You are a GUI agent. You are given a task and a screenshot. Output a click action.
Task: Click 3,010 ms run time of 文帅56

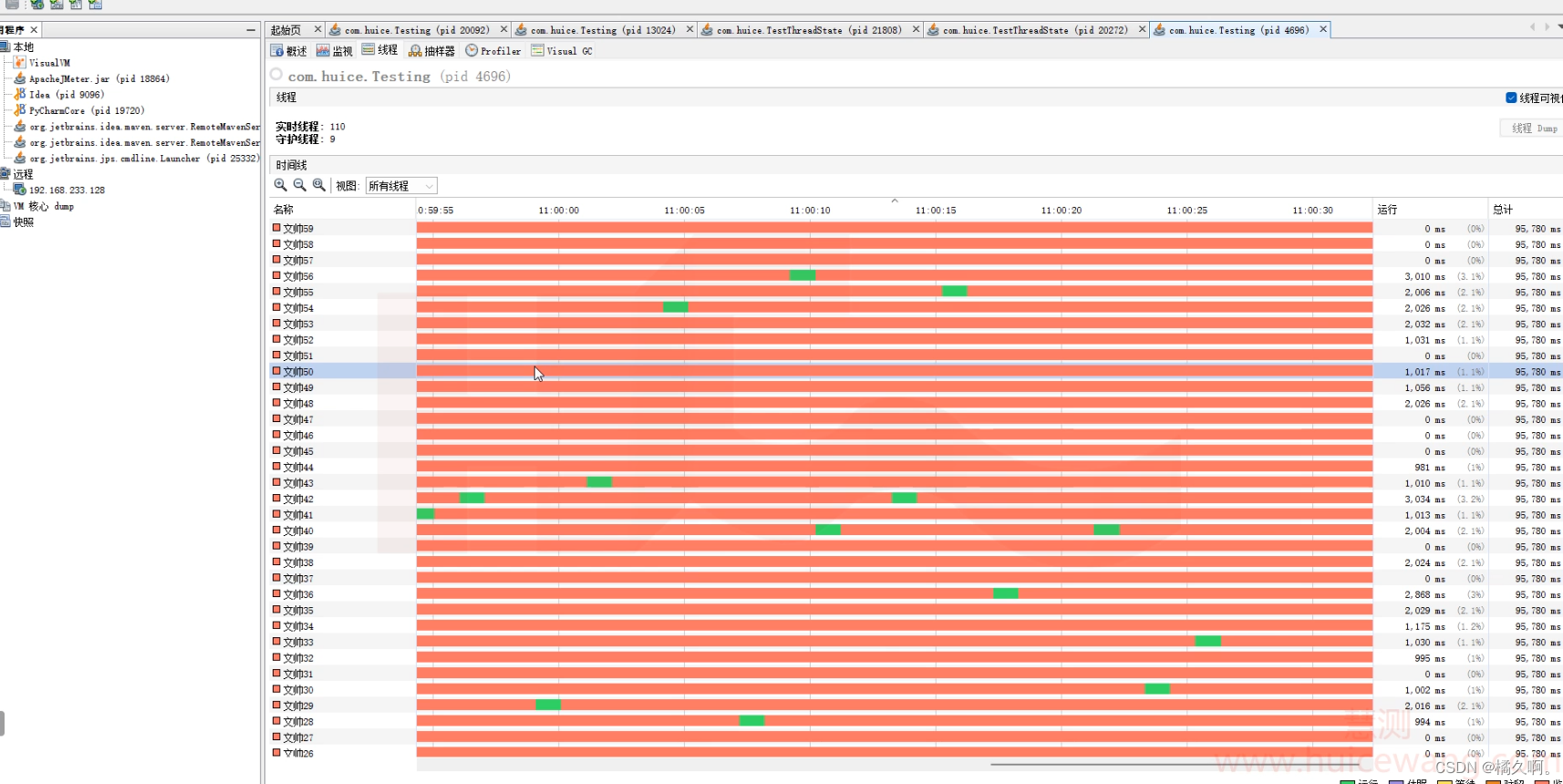click(1424, 276)
